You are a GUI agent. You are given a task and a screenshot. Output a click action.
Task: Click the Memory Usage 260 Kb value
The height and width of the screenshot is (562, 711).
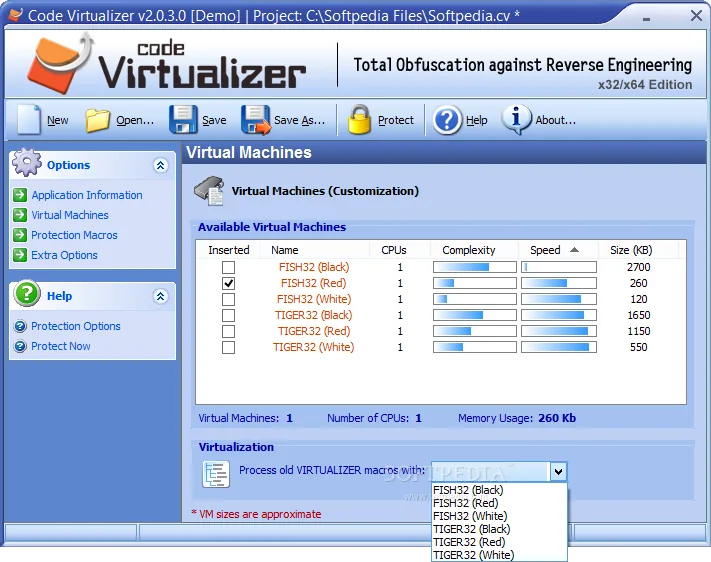coord(557,418)
